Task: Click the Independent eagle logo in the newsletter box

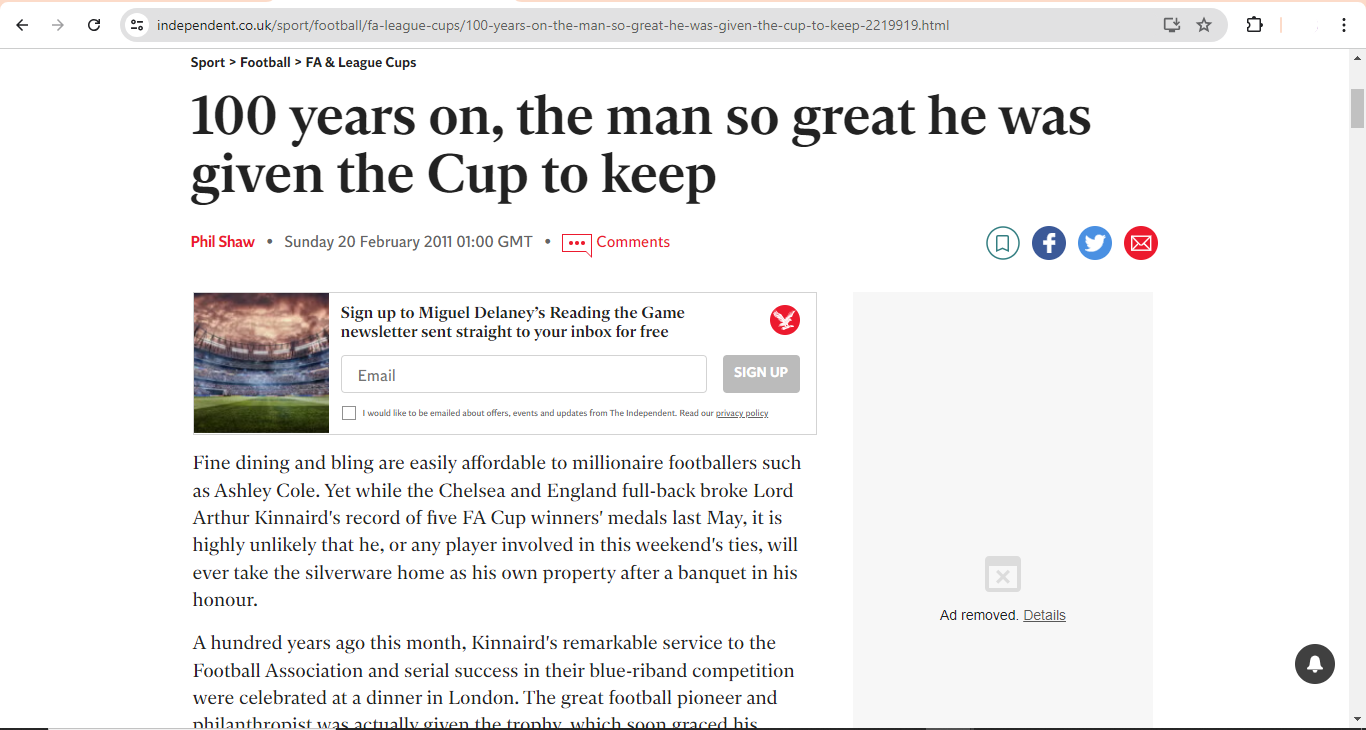Action: [785, 320]
